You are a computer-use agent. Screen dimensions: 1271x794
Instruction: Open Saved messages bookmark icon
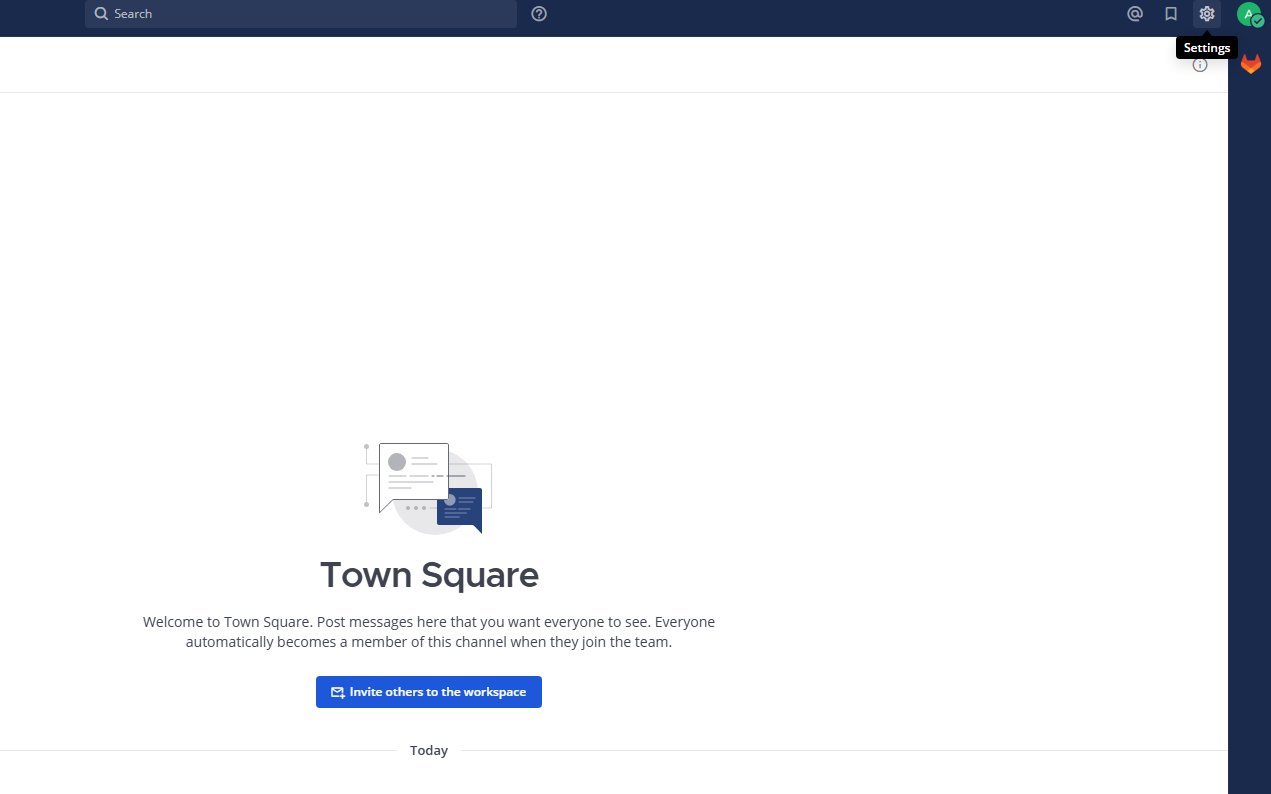click(1171, 14)
